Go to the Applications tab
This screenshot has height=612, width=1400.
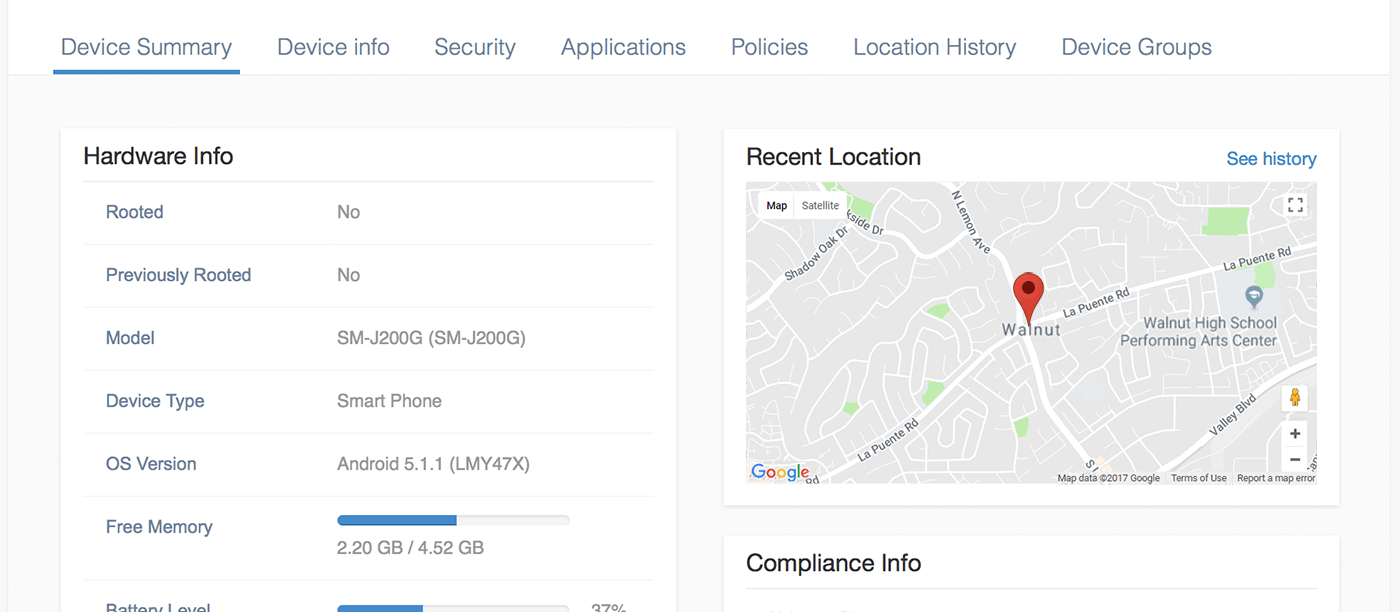point(623,47)
